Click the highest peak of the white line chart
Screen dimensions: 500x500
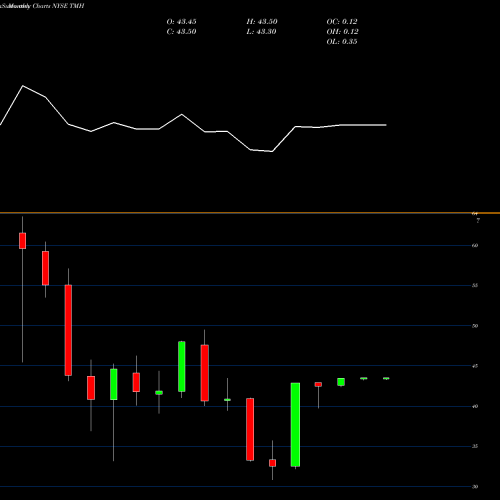(x=23, y=86)
